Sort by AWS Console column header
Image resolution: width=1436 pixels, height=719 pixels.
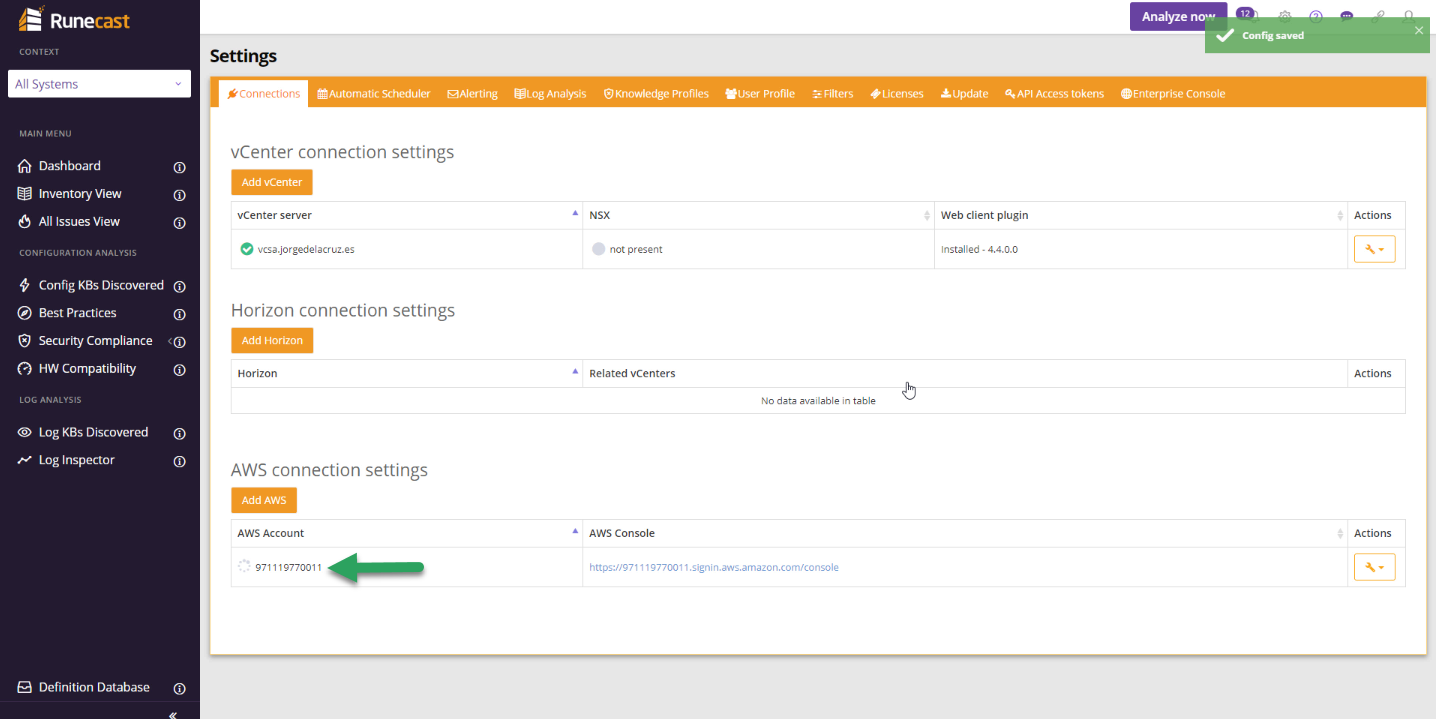[965, 533]
